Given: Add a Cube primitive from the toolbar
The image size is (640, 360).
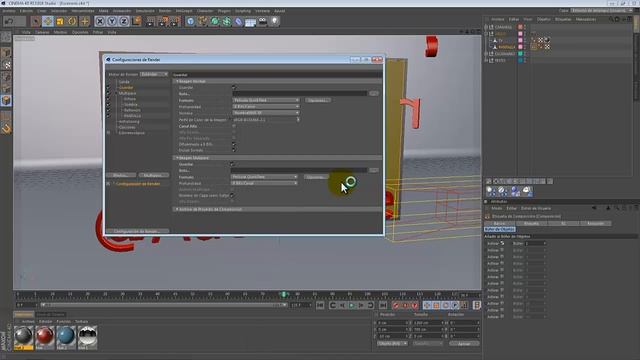Looking at the screenshot, I should (190, 21).
